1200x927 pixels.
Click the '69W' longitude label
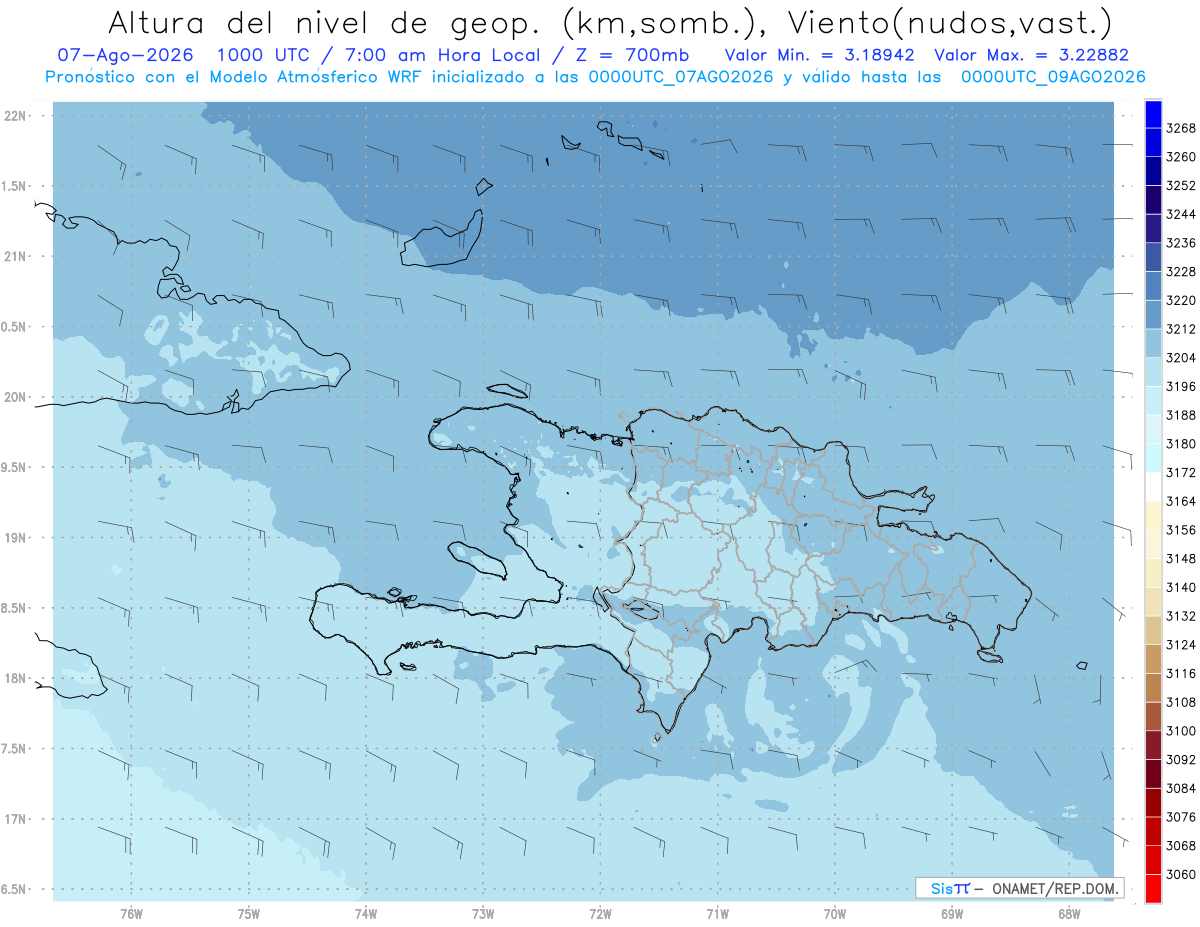pos(952,913)
